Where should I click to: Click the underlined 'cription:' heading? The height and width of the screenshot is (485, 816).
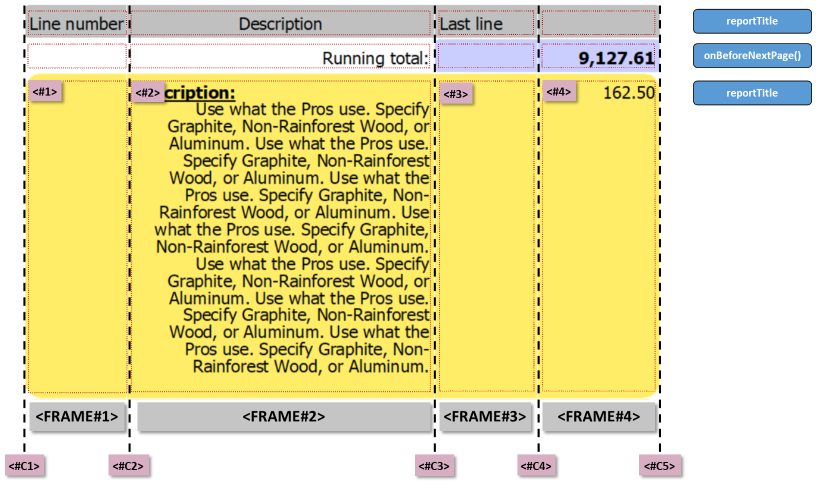(200, 93)
